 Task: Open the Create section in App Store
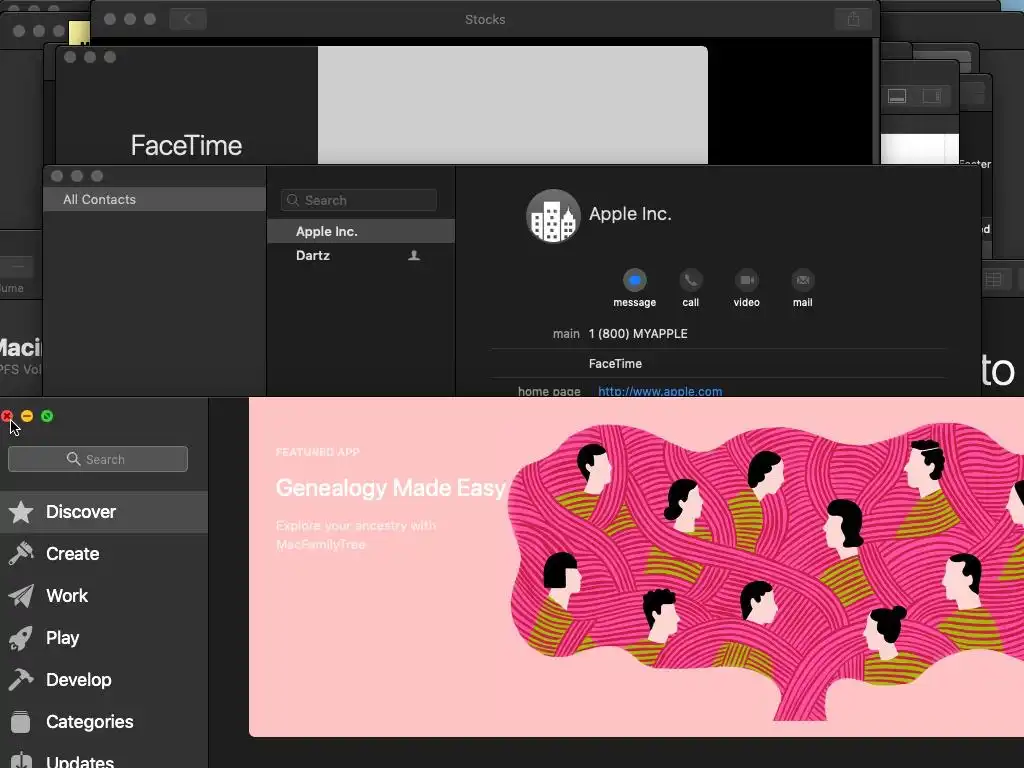(x=104, y=554)
